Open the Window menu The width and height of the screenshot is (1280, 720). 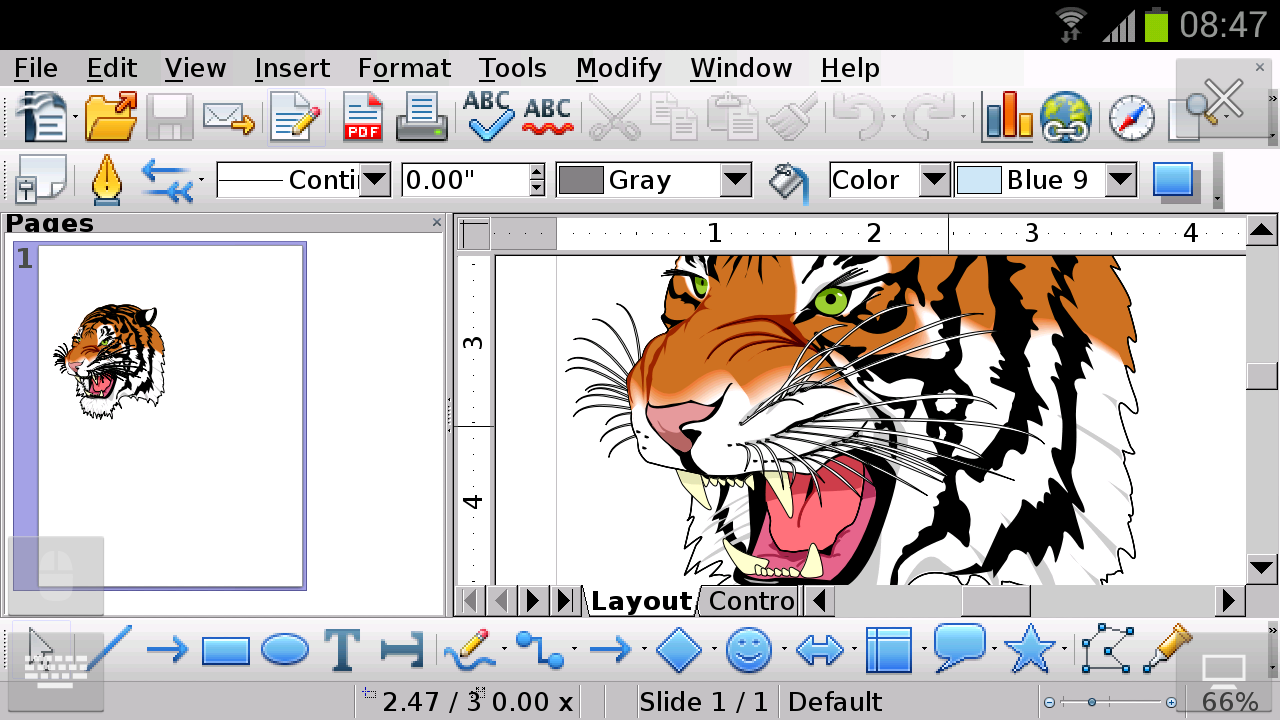coord(741,68)
